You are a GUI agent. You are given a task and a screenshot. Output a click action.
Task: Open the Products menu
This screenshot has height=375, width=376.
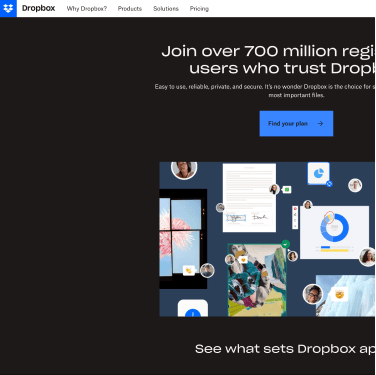coord(130,9)
